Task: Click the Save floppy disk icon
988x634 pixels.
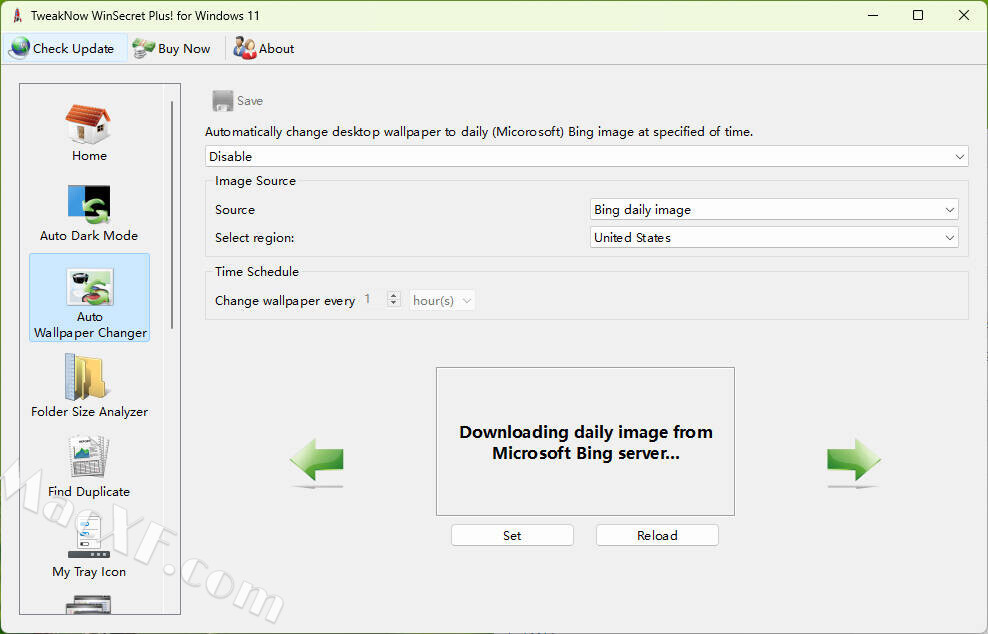Action: coord(223,101)
